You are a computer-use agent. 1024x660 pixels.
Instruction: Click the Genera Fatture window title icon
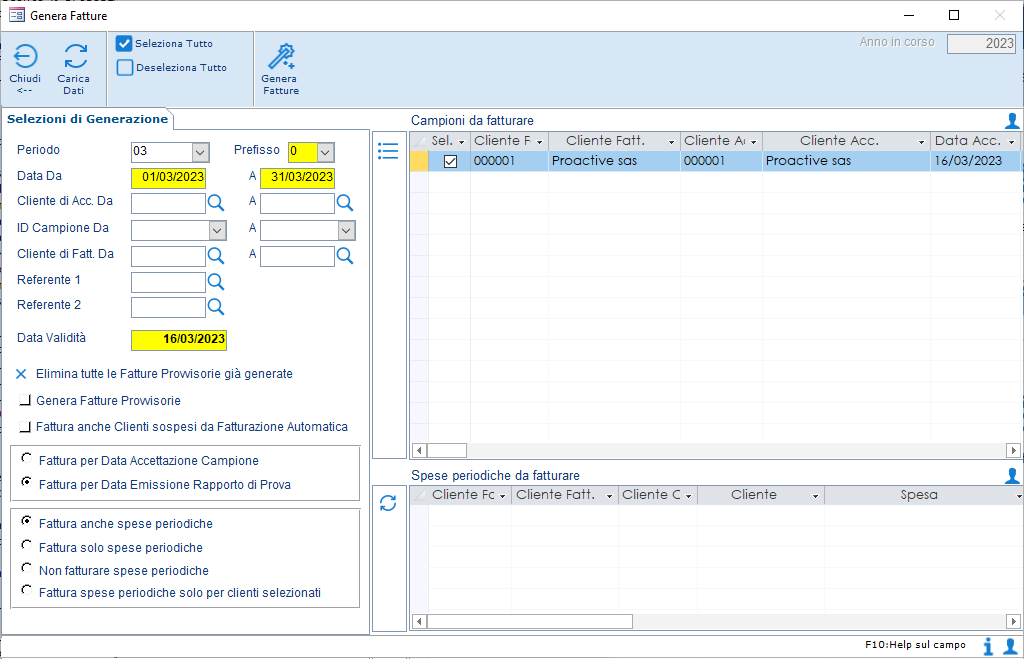click(x=17, y=15)
